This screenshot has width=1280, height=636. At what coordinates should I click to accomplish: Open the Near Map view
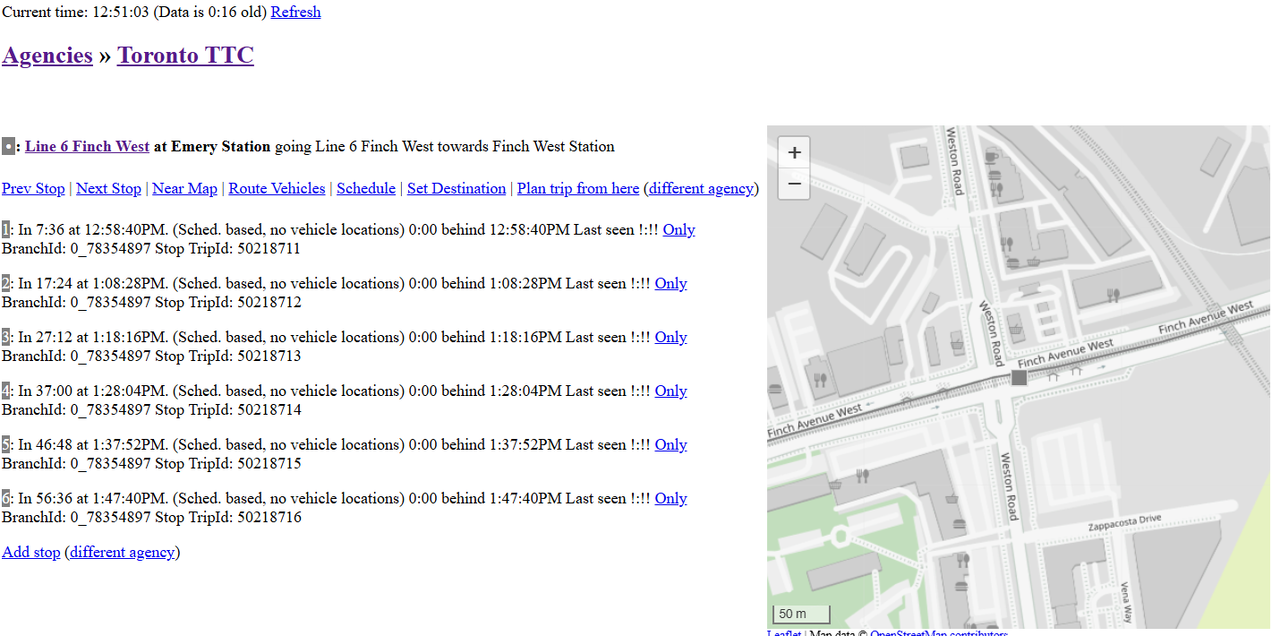(184, 189)
